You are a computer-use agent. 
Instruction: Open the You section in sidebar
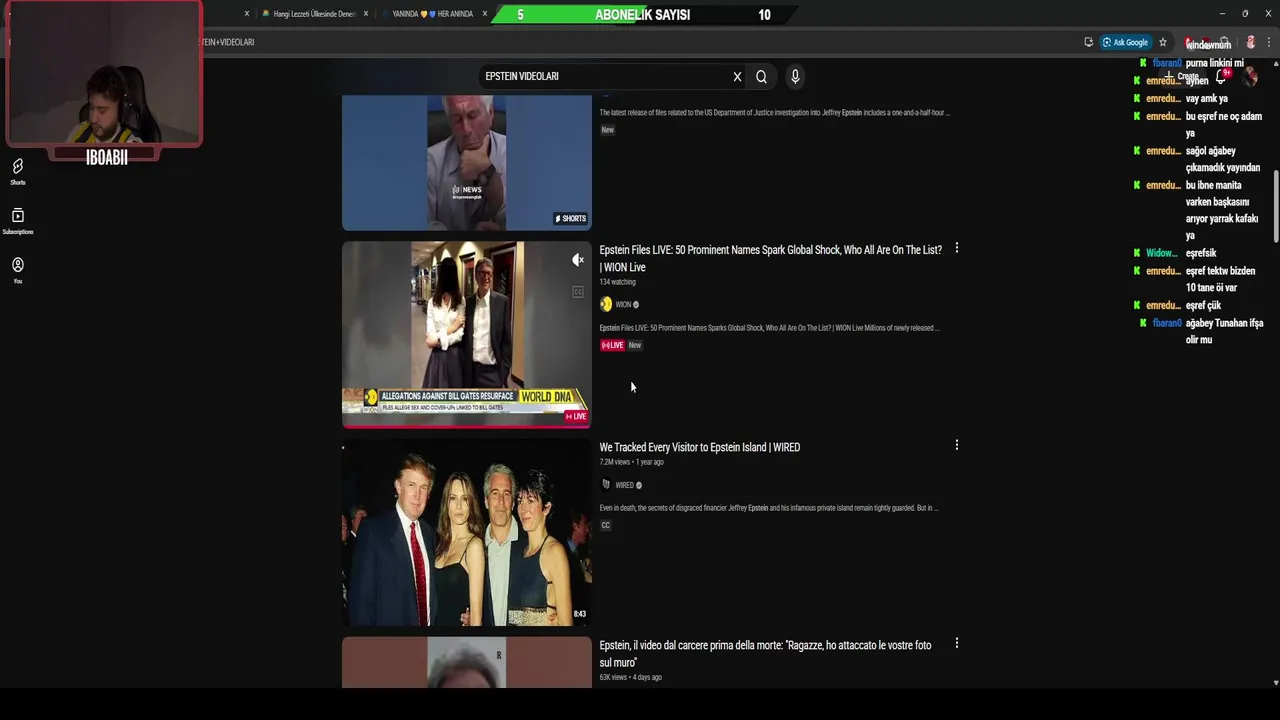click(x=18, y=270)
